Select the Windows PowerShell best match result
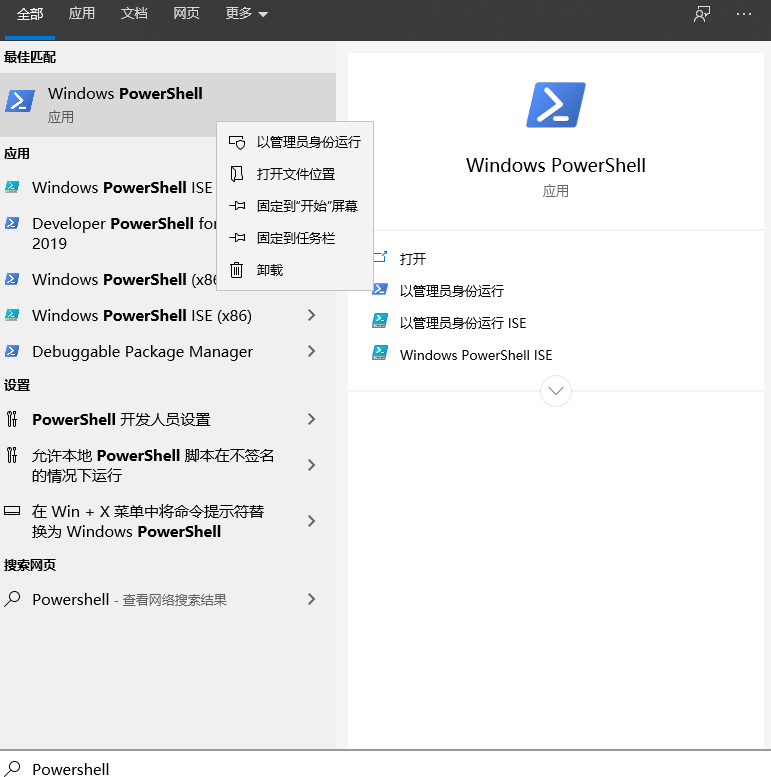This screenshot has height=777, width=771. 167,105
